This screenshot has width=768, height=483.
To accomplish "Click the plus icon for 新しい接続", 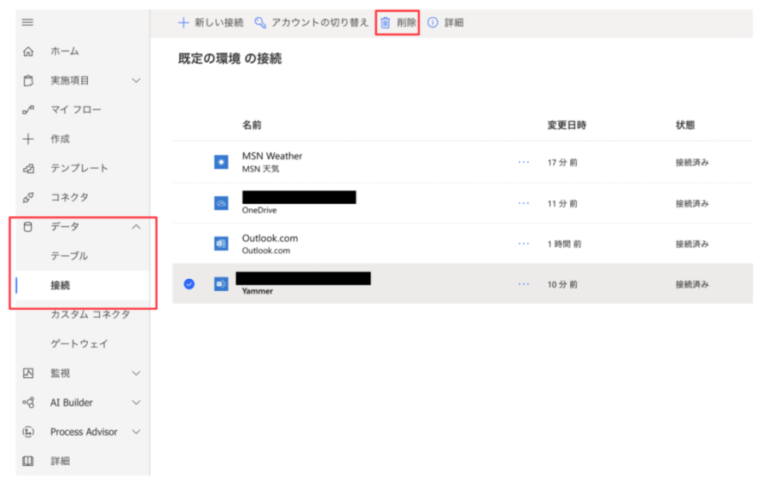I will [183, 23].
